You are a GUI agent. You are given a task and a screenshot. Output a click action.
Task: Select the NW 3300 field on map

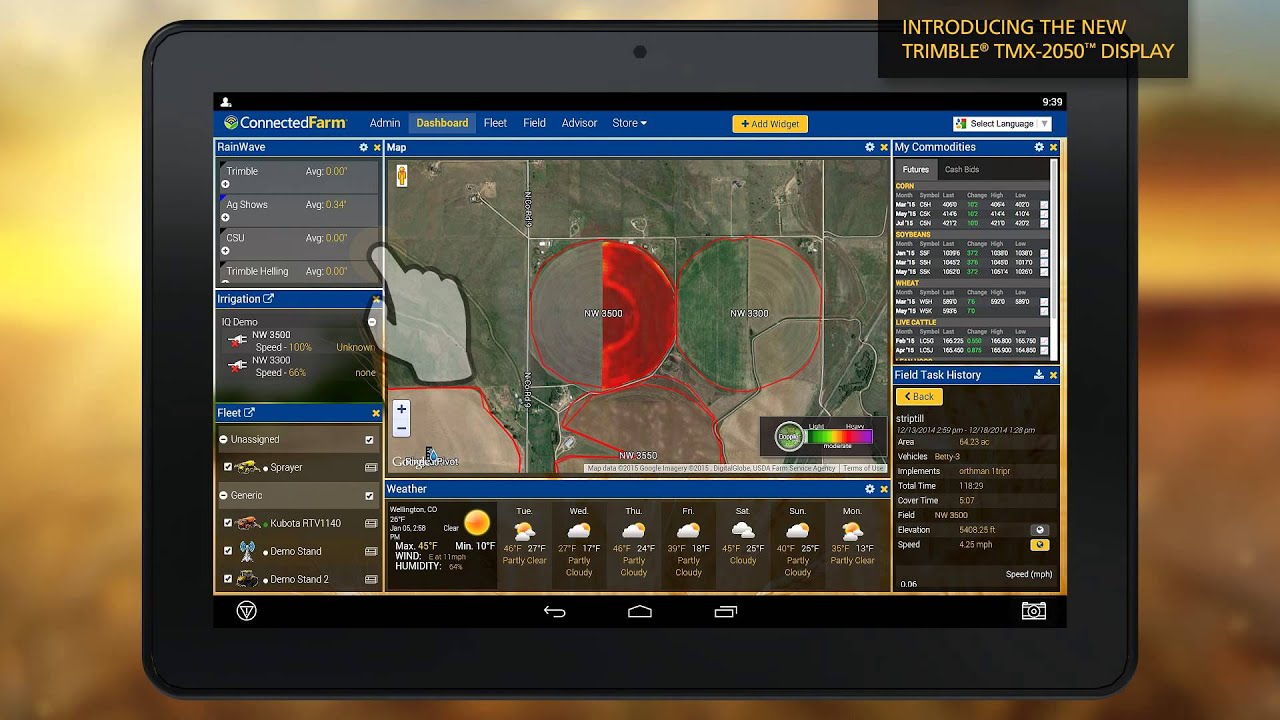tap(749, 313)
